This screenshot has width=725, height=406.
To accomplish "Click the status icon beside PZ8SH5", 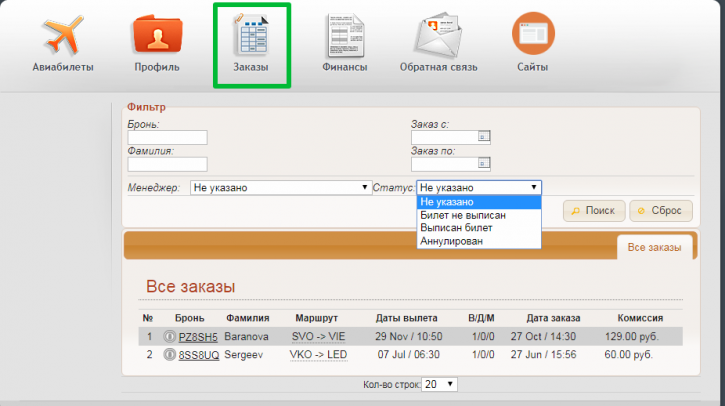I will coord(170,337).
